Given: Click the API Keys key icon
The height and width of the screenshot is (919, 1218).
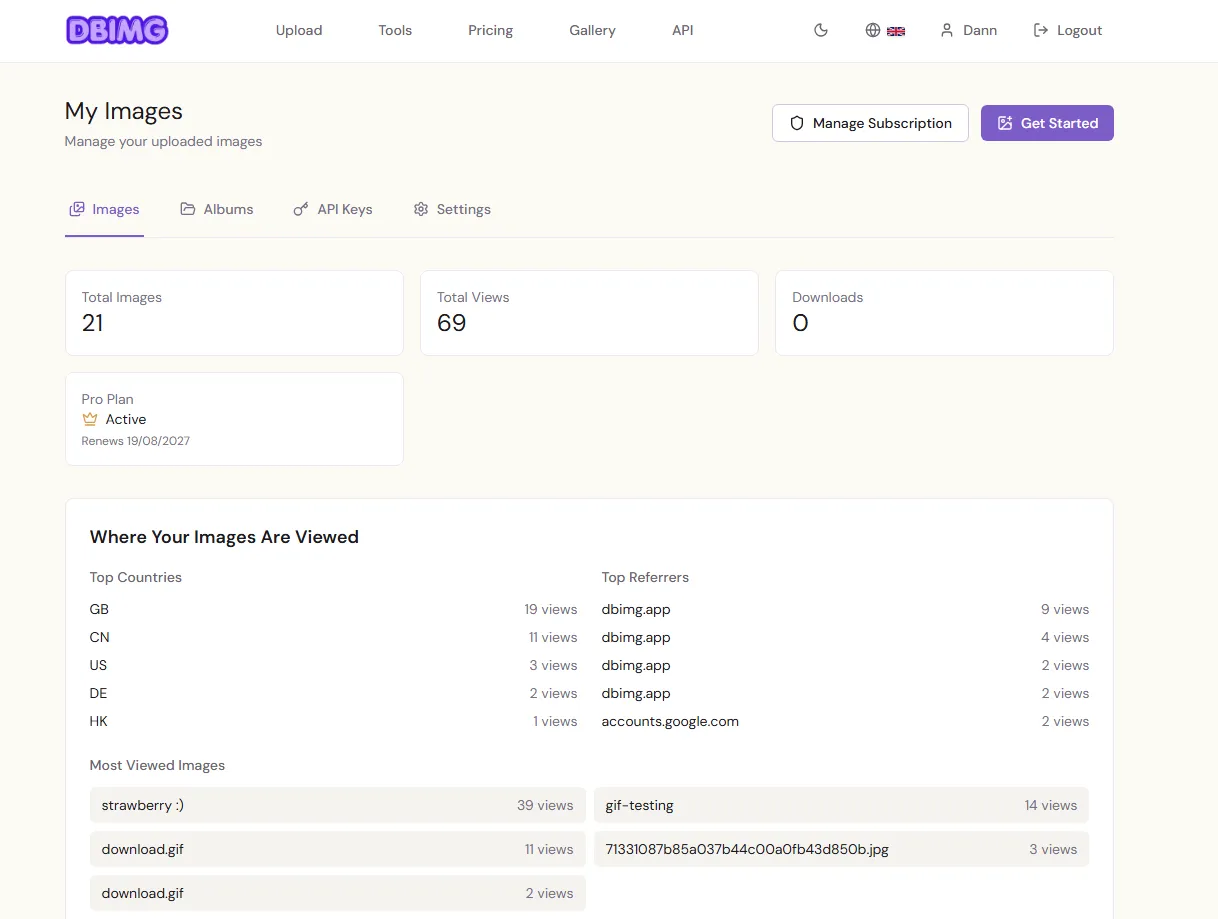Looking at the screenshot, I should pos(301,209).
